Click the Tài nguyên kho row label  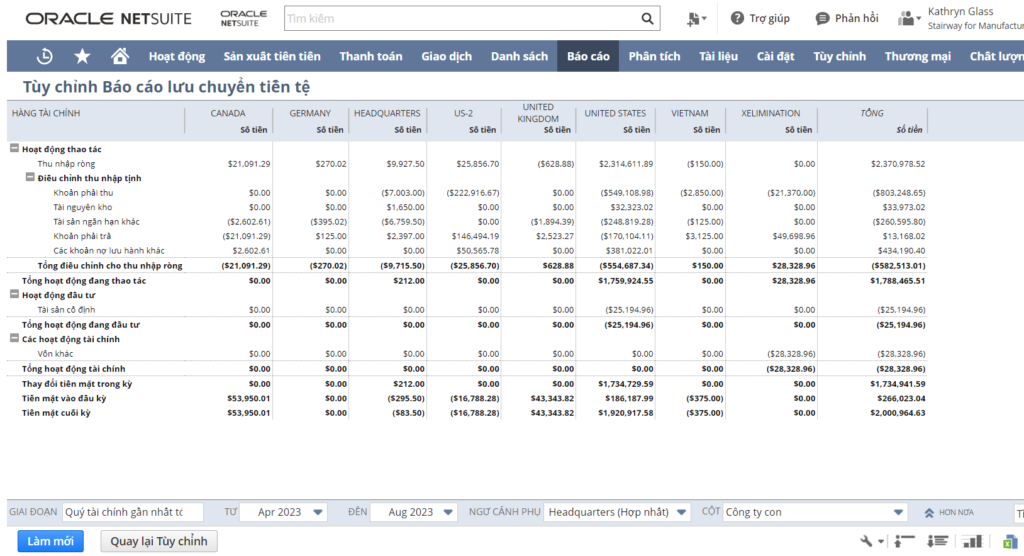tap(82, 207)
